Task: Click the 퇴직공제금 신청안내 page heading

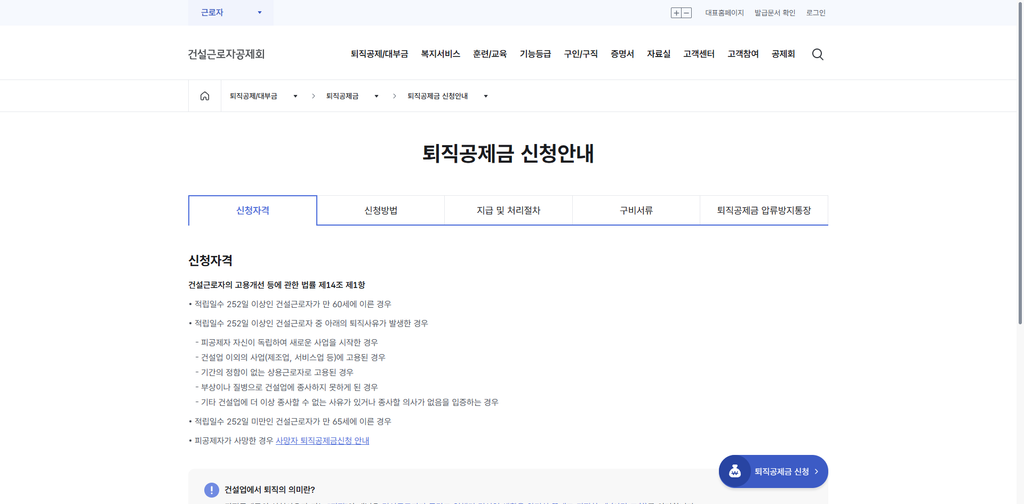Action: tap(508, 153)
